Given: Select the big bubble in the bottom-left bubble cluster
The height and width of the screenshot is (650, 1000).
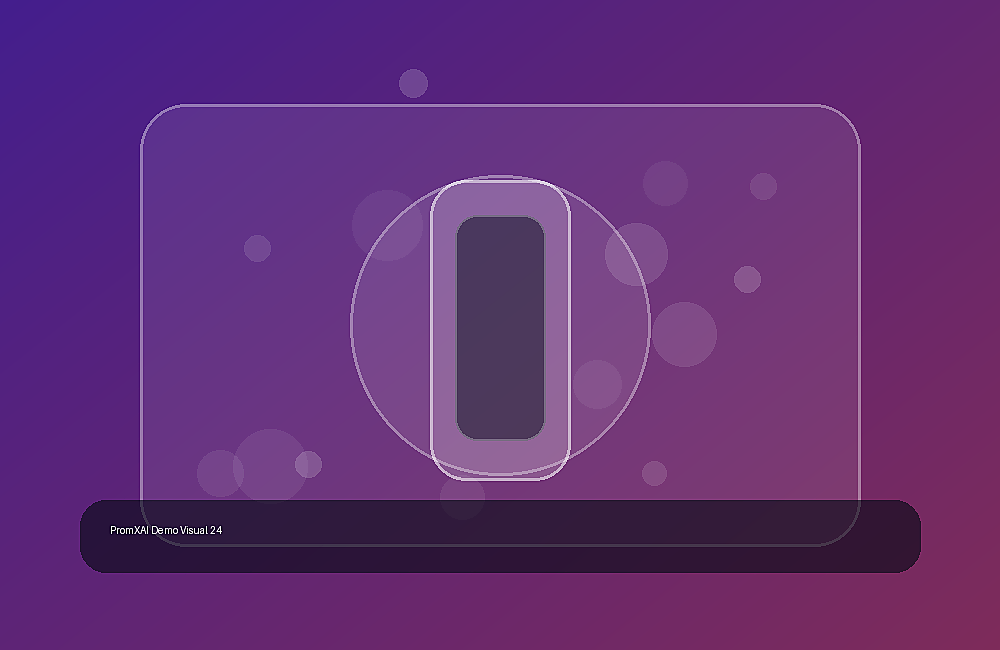Looking at the screenshot, I should (x=270, y=466).
